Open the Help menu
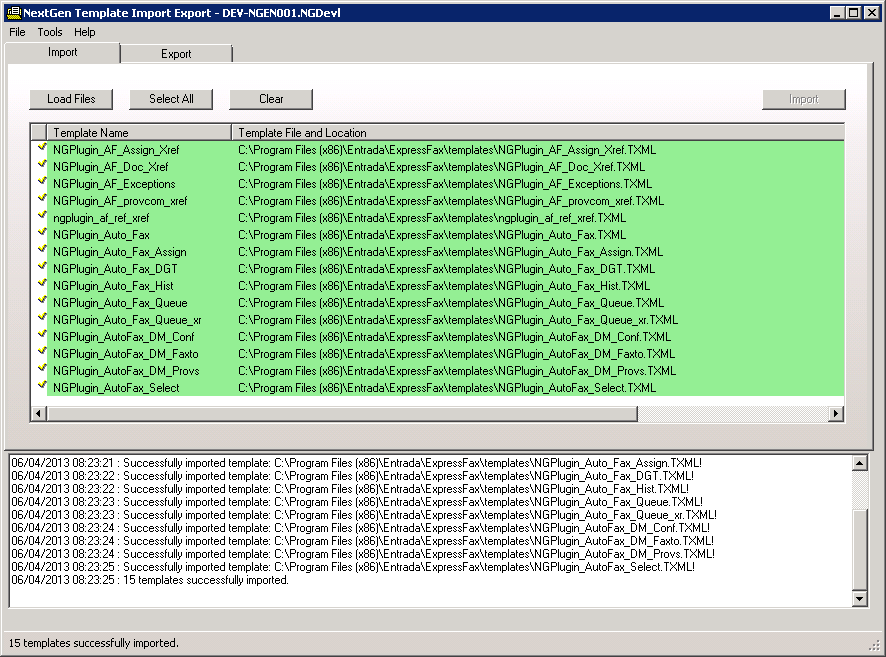Viewport: 886px width, 657px height. click(85, 32)
